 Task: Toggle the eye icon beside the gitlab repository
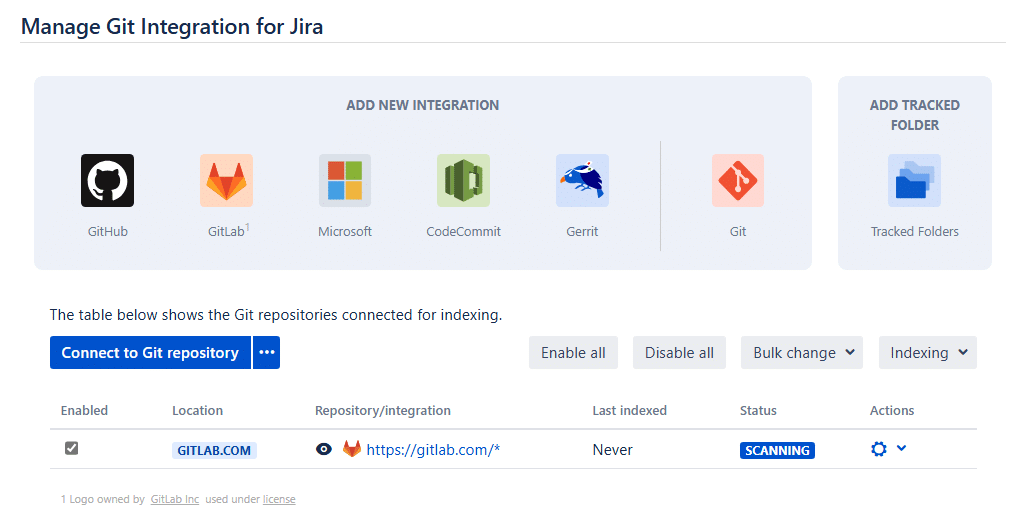pyautogui.click(x=323, y=450)
